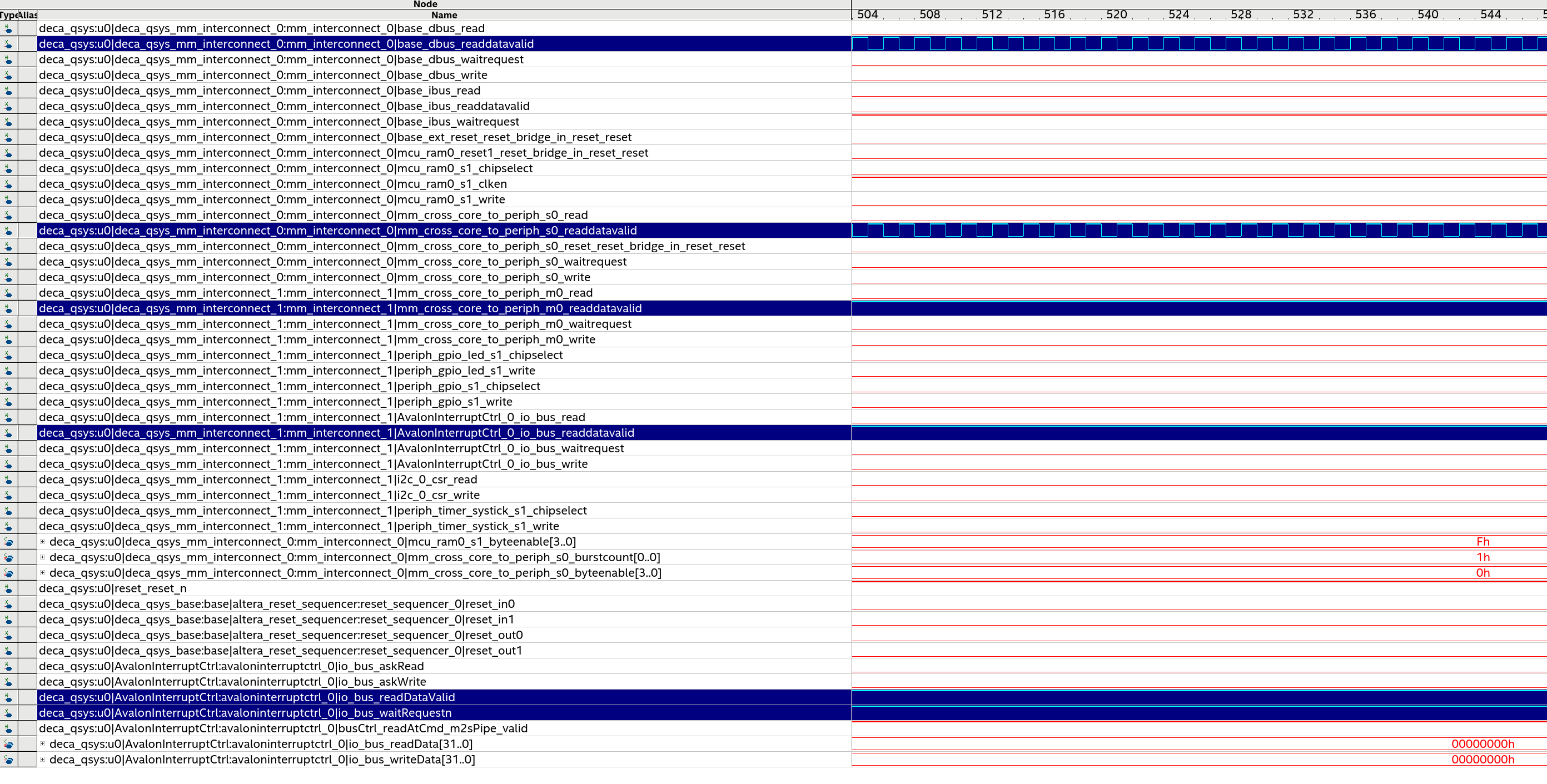This screenshot has width=1547, height=784.
Task: Expand the mm_cross_core_to_periph_s0_burstcount[0..0] bus
Action: (x=43, y=557)
